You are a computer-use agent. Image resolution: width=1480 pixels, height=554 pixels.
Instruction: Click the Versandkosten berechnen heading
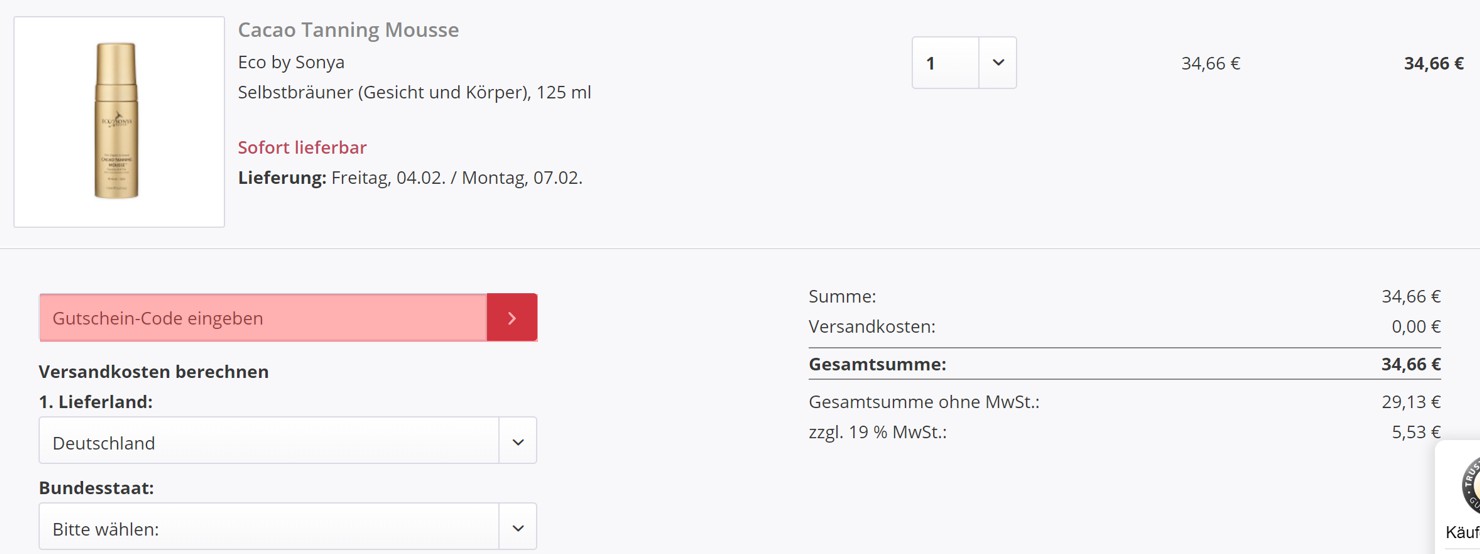[x=154, y=371]
